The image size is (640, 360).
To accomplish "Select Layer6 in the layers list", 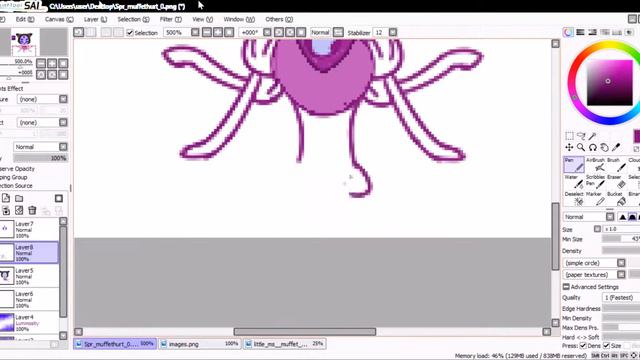I will click(x=29, y=299).
